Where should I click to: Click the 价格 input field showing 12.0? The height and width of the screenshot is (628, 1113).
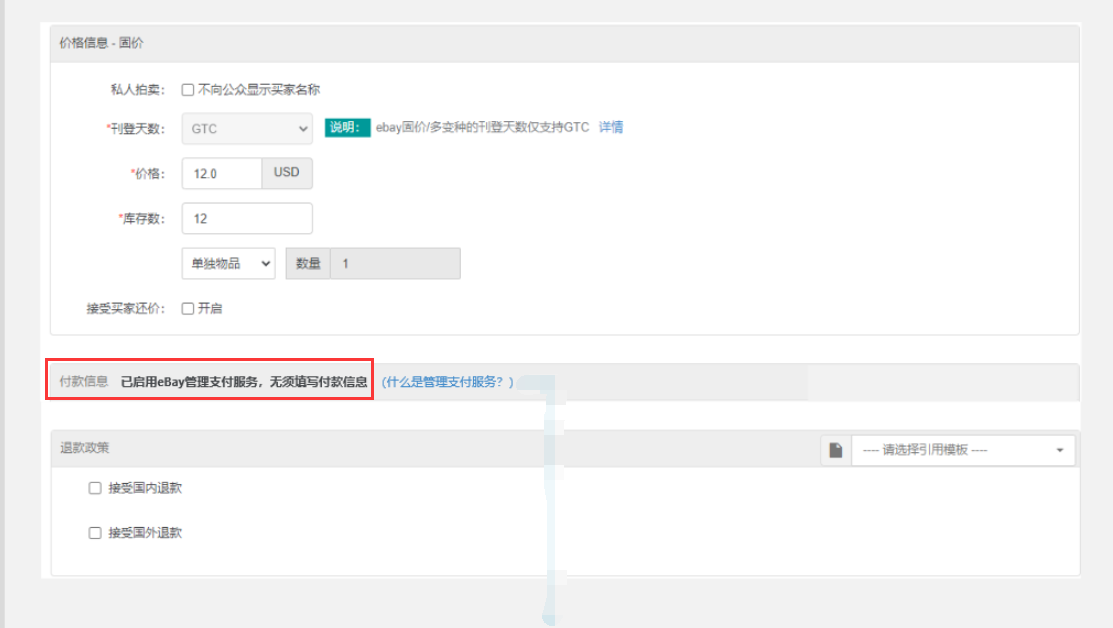221,173
